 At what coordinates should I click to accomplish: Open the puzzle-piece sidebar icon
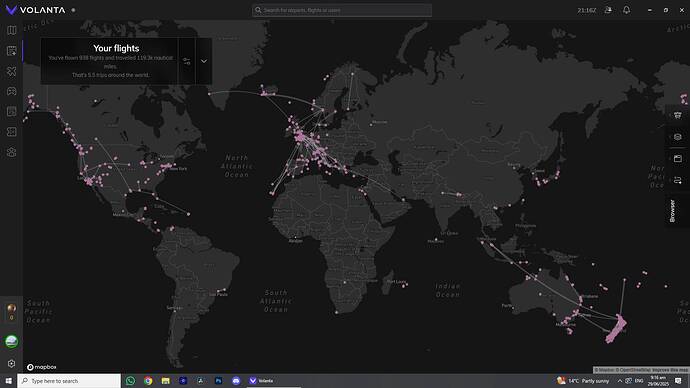click(11, 132)
